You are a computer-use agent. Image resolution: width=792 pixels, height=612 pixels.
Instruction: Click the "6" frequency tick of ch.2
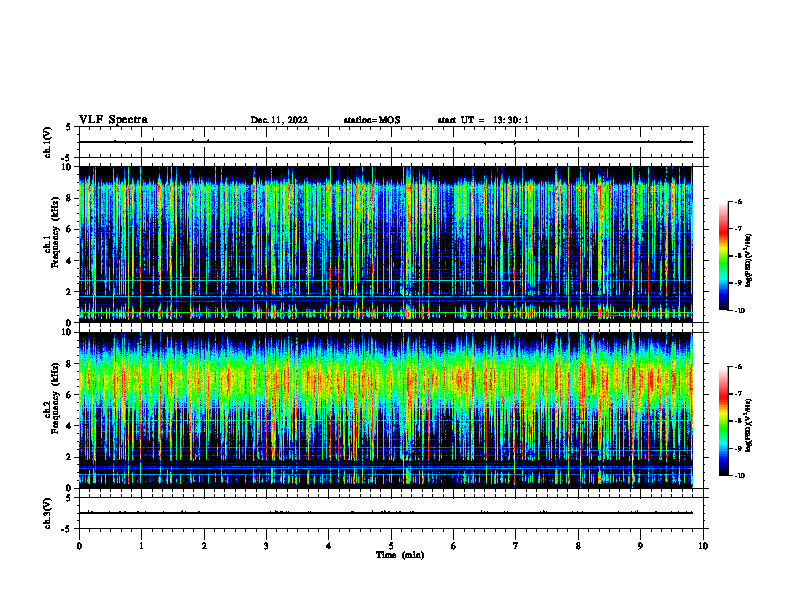click(69, 395)
